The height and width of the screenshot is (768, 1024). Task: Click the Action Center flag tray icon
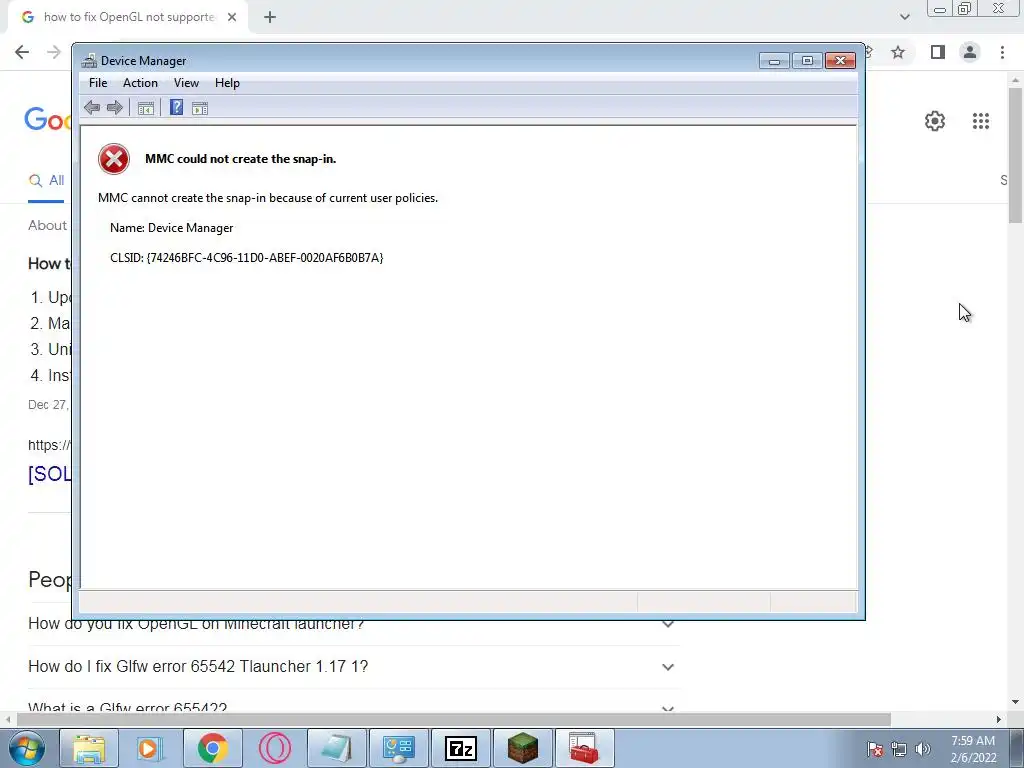[x=875, y=749]
